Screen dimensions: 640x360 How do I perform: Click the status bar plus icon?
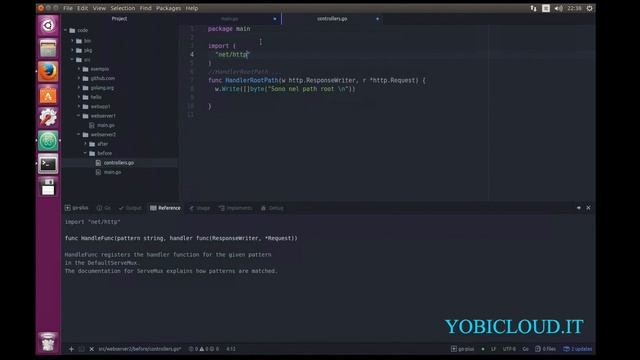coord(71,349)
